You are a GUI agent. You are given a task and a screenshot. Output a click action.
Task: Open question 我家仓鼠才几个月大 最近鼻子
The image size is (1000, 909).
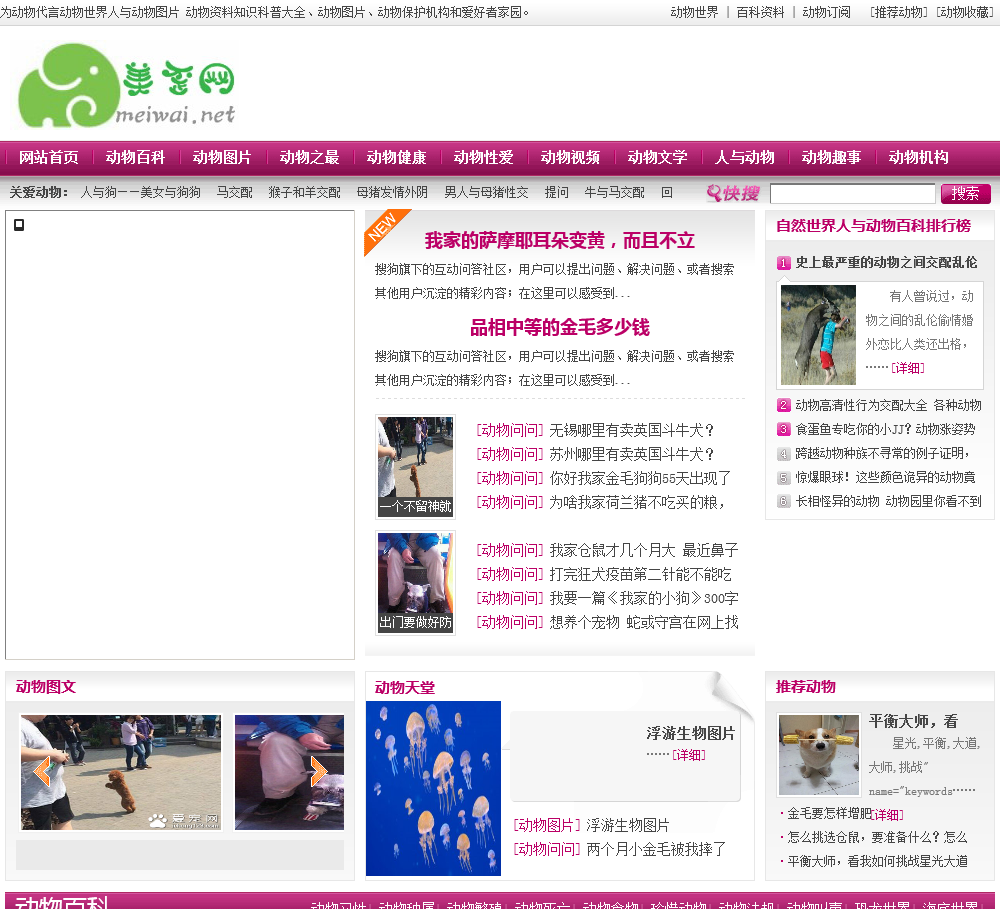click(x=644, y=551)
